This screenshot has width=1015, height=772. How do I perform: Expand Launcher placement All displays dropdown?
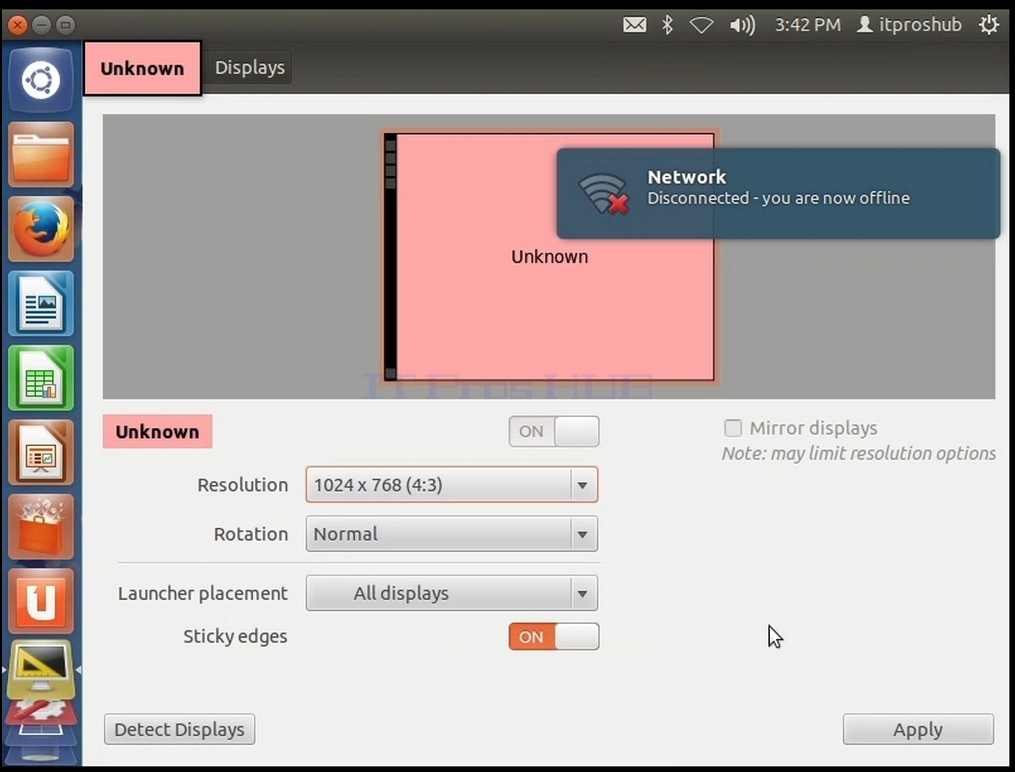(x=452, y=593)
